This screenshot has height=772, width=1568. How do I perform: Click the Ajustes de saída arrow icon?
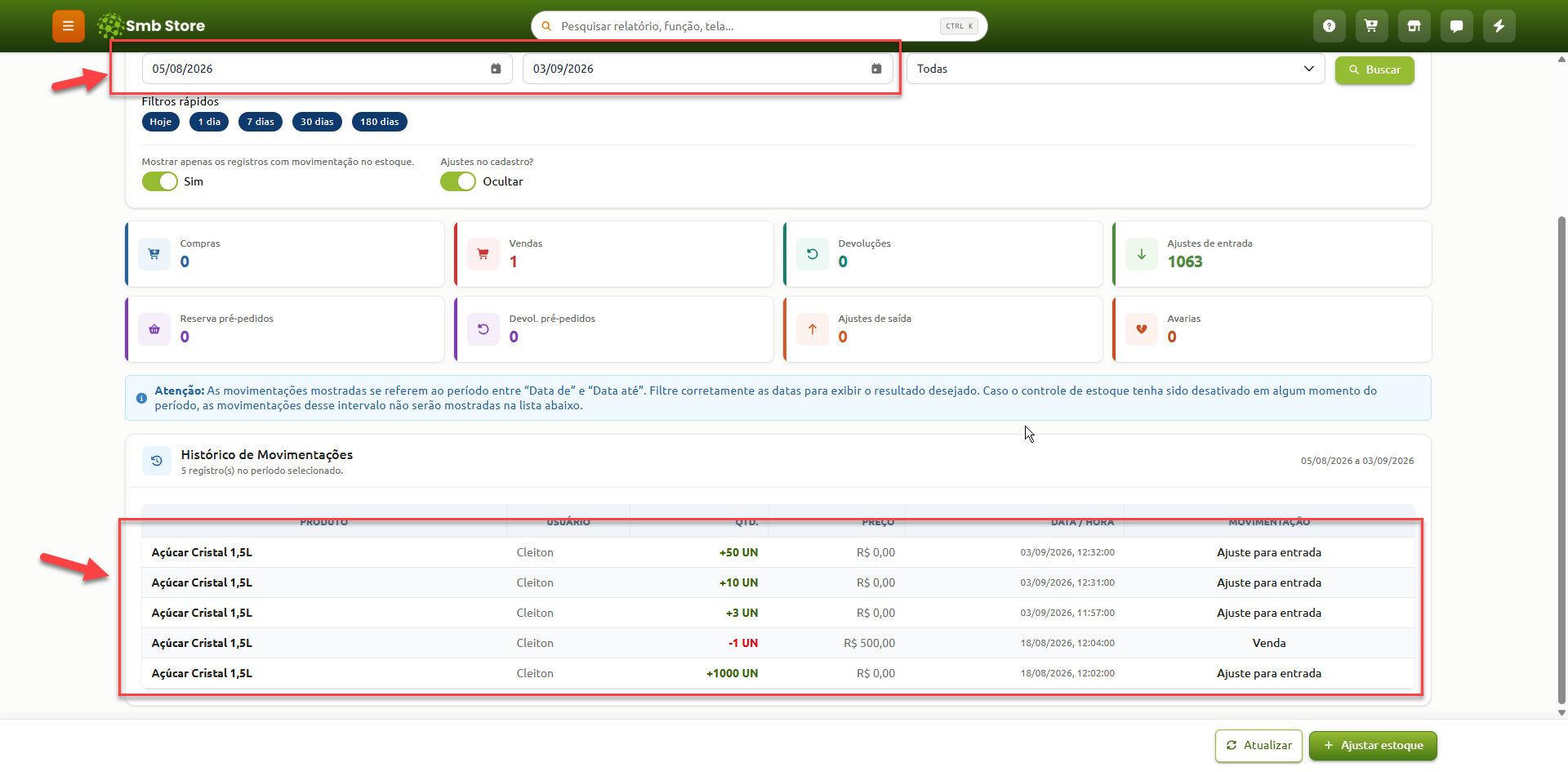[813, 329]
